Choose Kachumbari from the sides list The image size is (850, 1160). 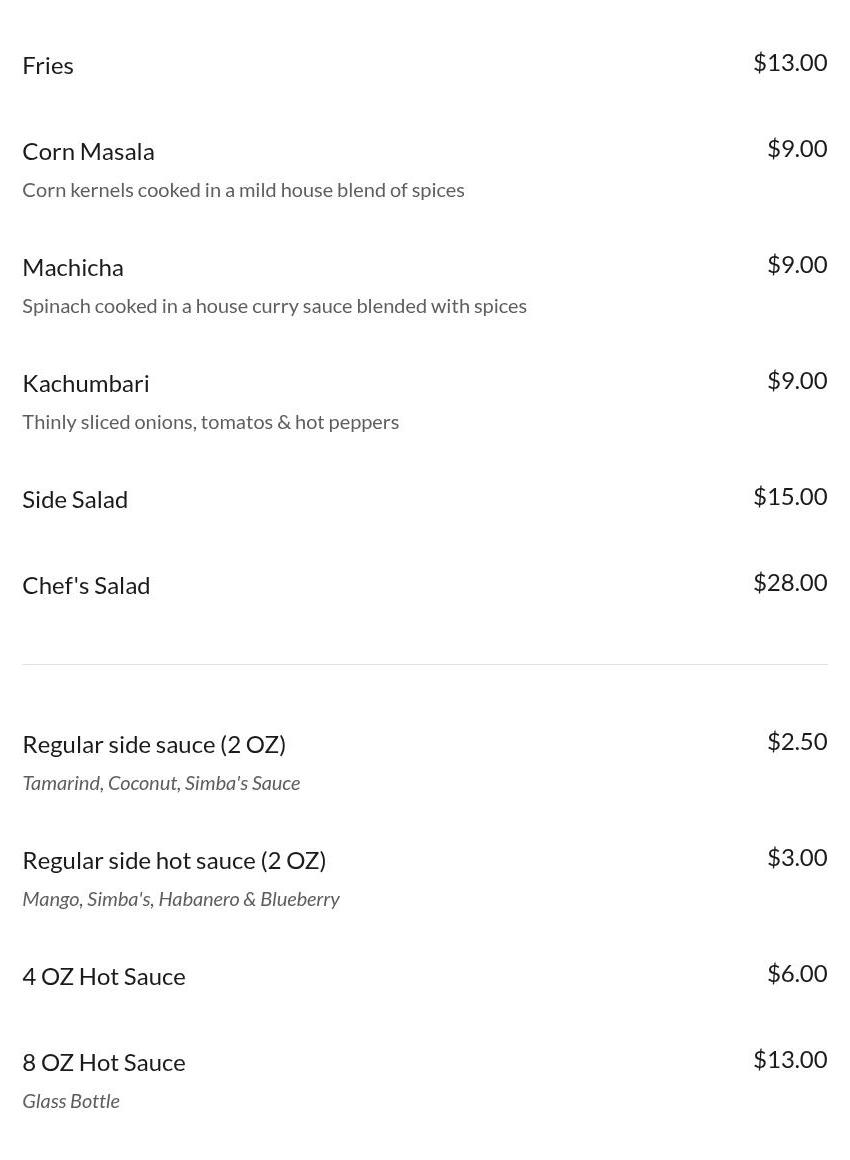coord(86,383)
